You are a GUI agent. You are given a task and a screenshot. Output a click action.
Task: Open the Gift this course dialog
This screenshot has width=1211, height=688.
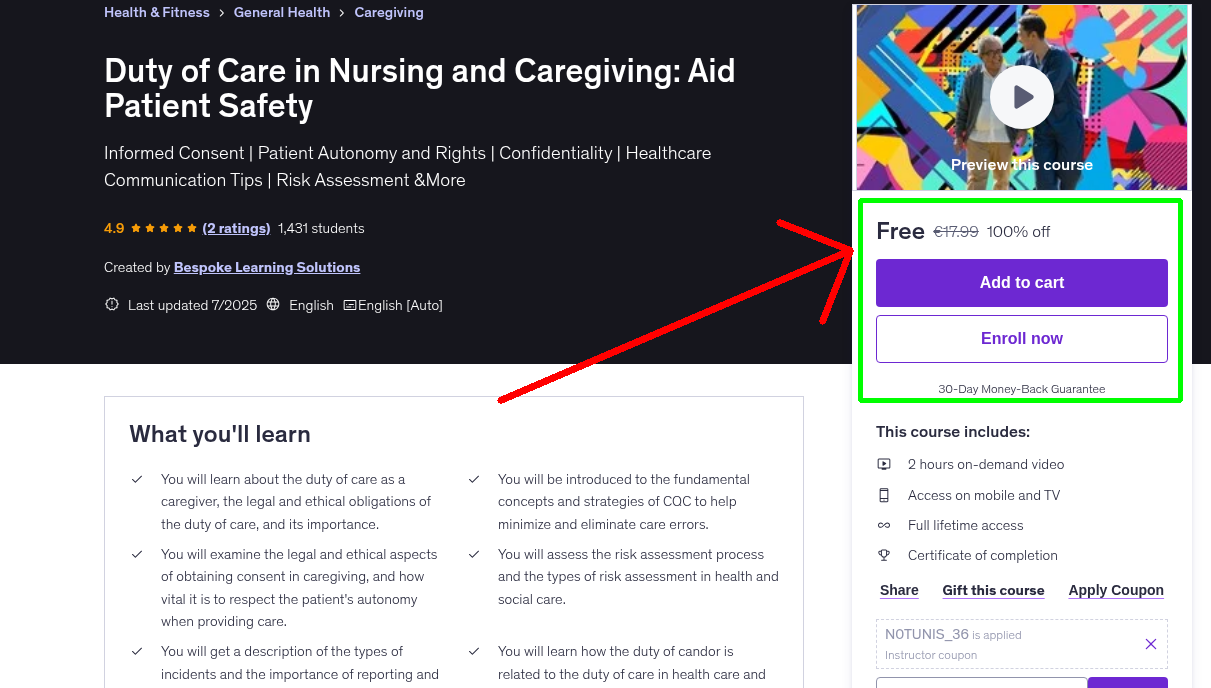(993, 590)
